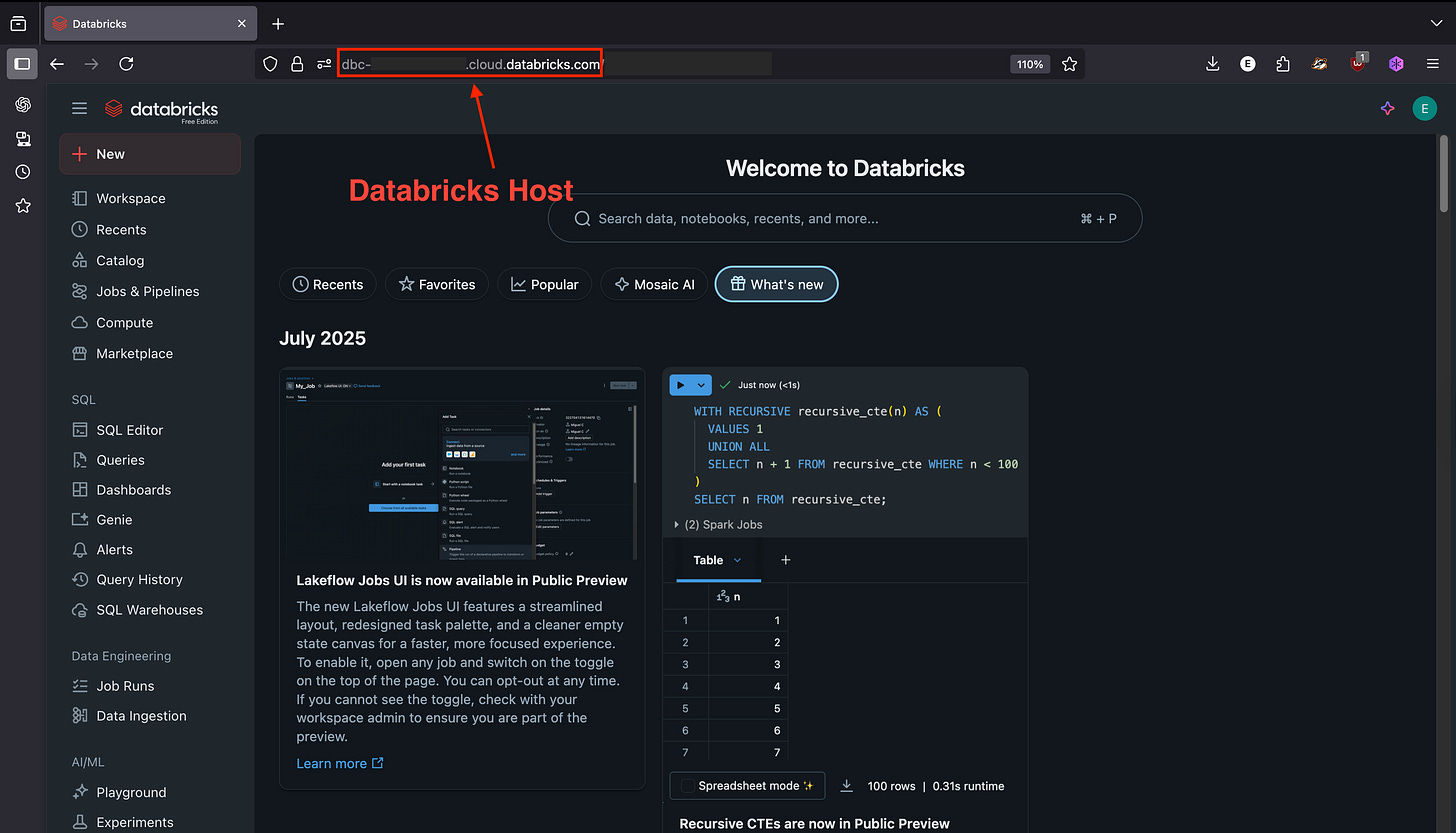Open the Databricks Assistant sparkle icon
1456x833 pixels.
(x=1387, y=109)
